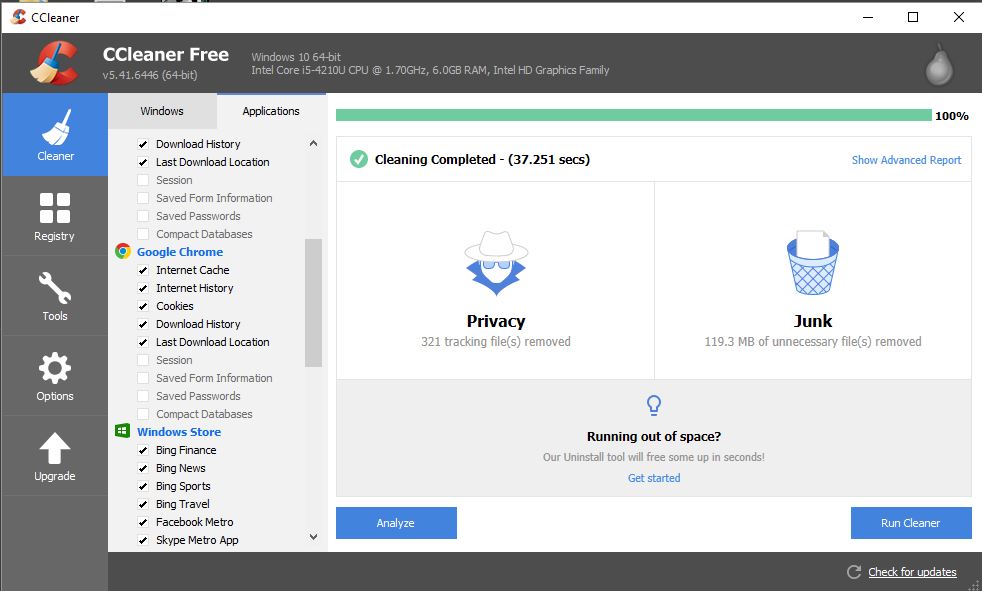Uncheck Facebook Metro checkbox
982x591 pixels.
(x=143, y=522)
